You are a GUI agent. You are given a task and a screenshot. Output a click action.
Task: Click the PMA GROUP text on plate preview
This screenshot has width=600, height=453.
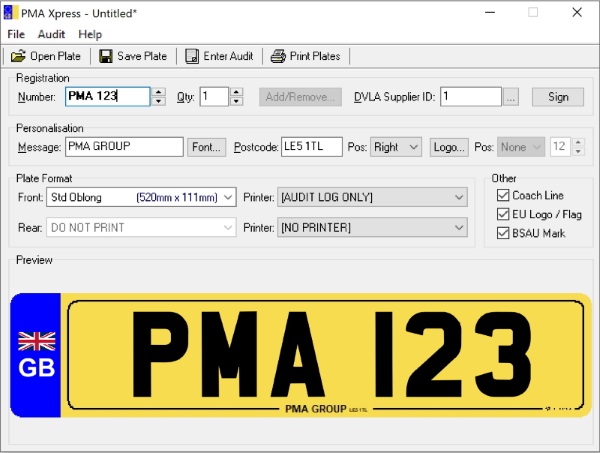(x=316, y=409)
